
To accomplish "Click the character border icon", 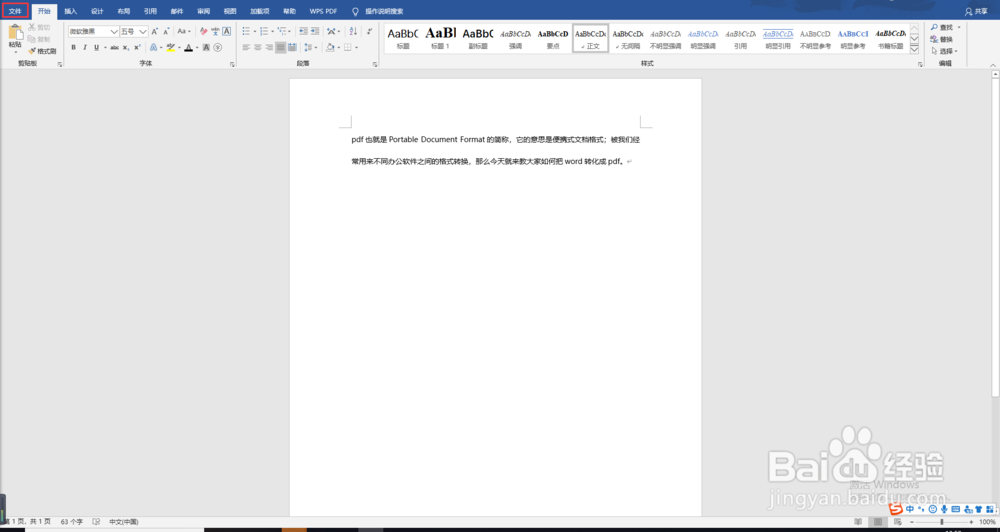I will pos(226,31).
